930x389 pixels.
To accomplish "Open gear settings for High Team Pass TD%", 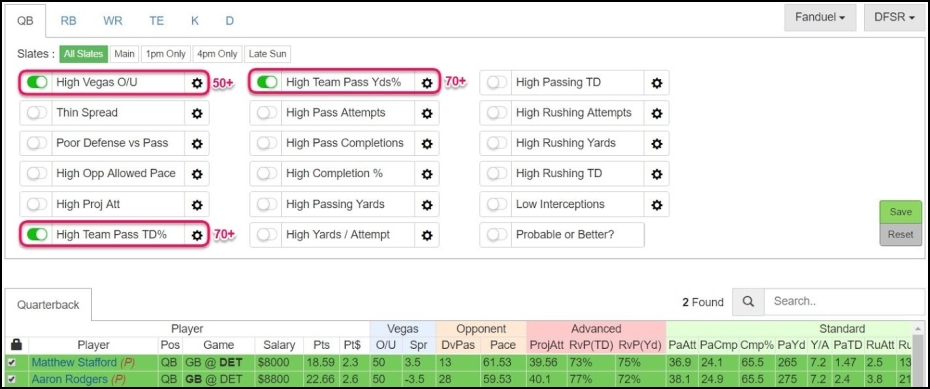I will [197, 235].
